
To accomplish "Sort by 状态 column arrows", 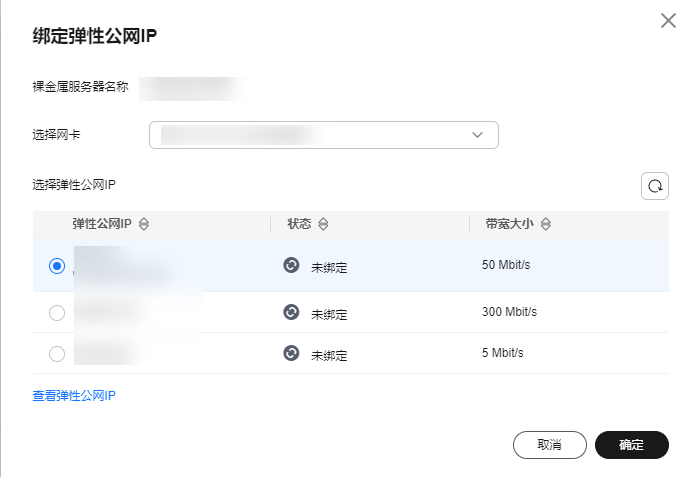I will tap(323, 224).
